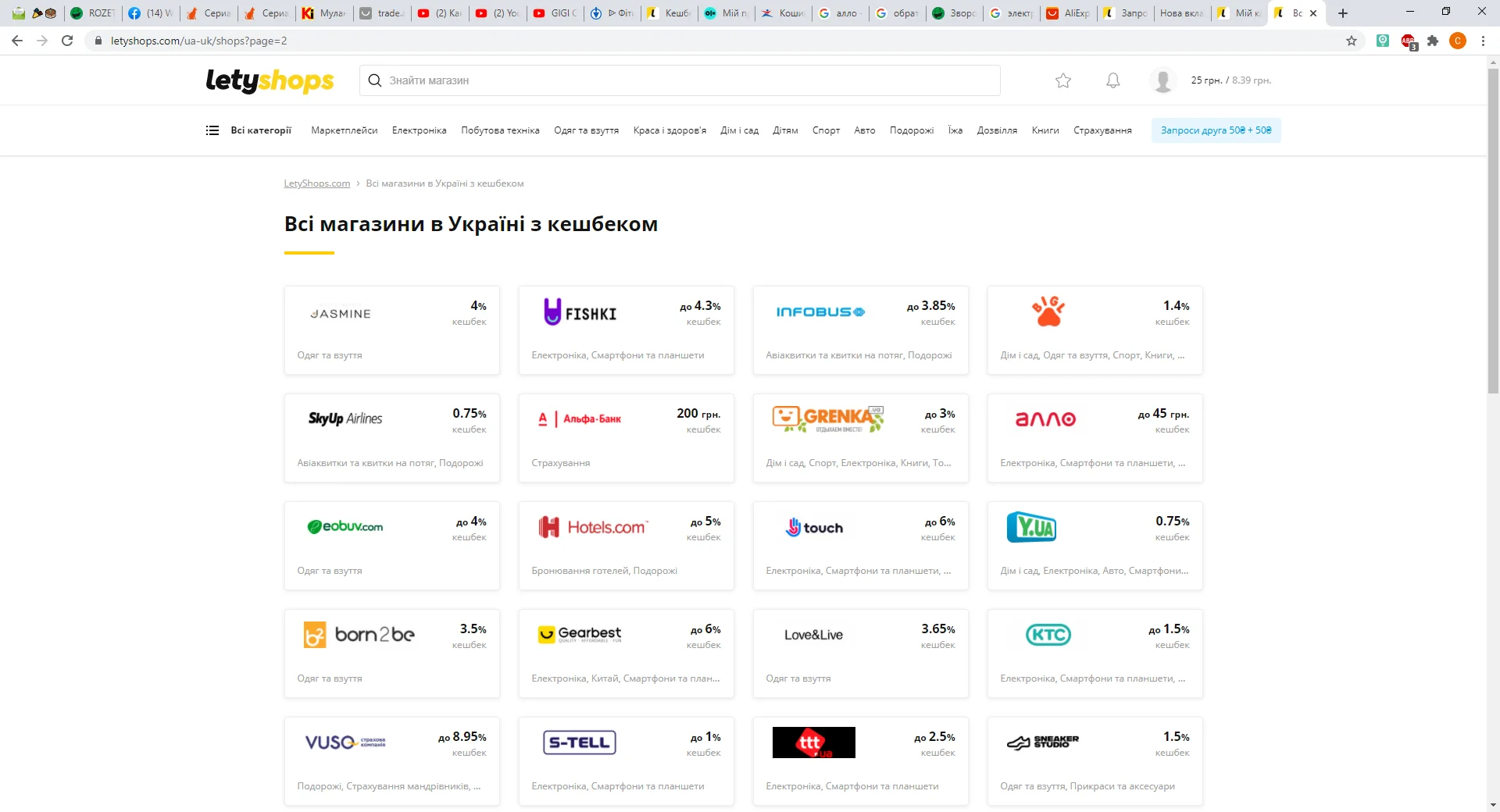The image size is (1500, 812).
Task: Open the Chrome profile avatar
Action: (1458, 41)
